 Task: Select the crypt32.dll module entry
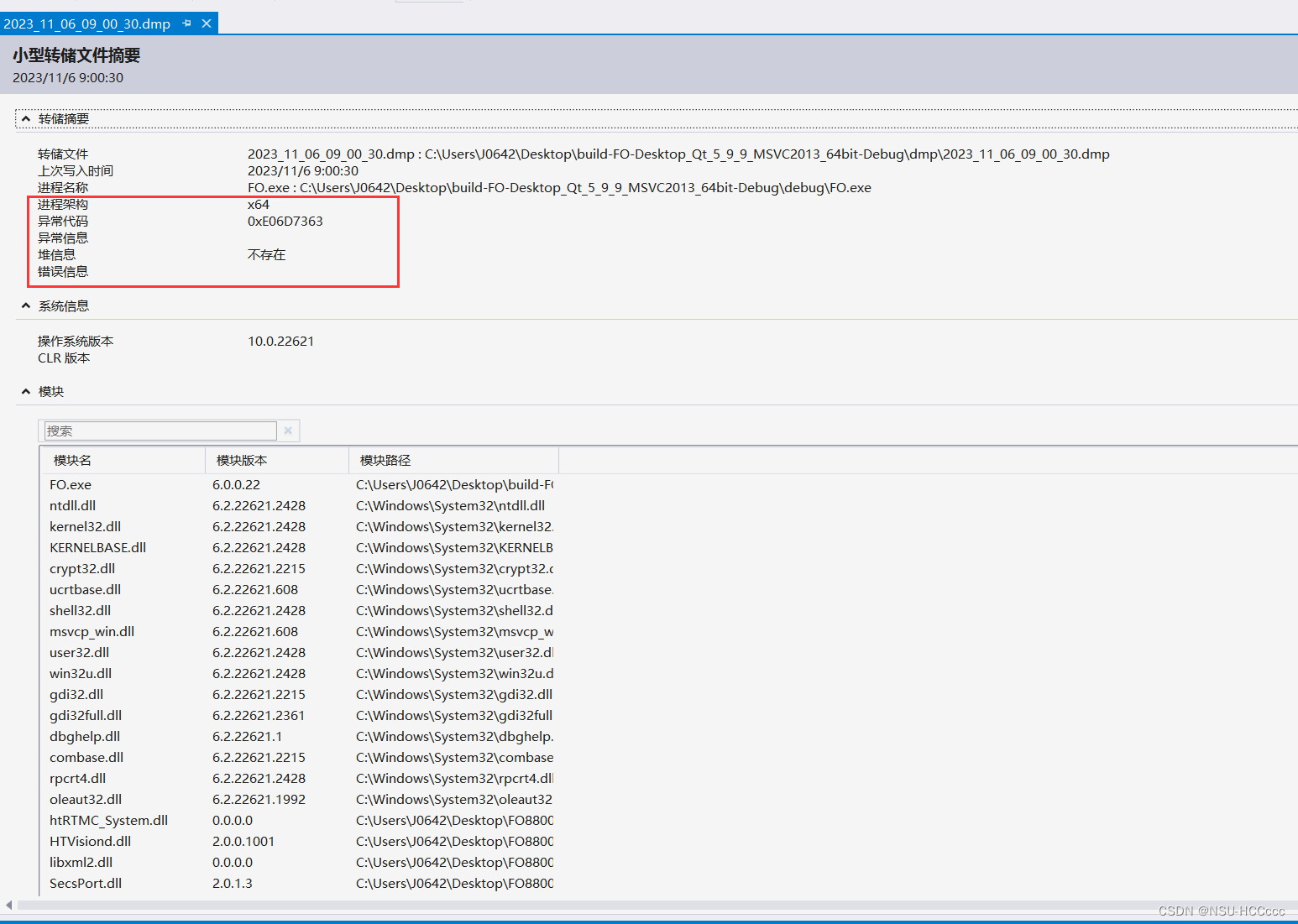(x=81, y=568)
